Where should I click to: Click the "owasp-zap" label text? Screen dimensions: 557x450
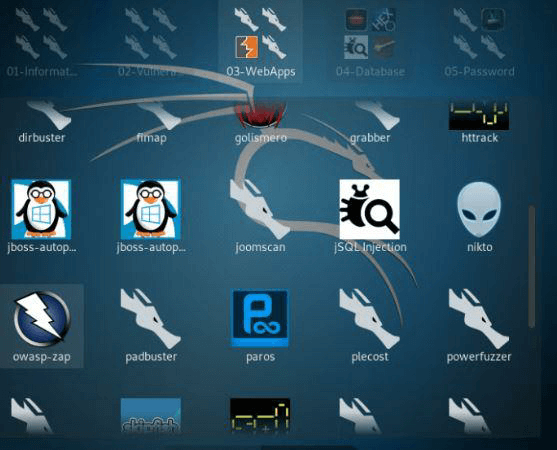pos(42,357)
